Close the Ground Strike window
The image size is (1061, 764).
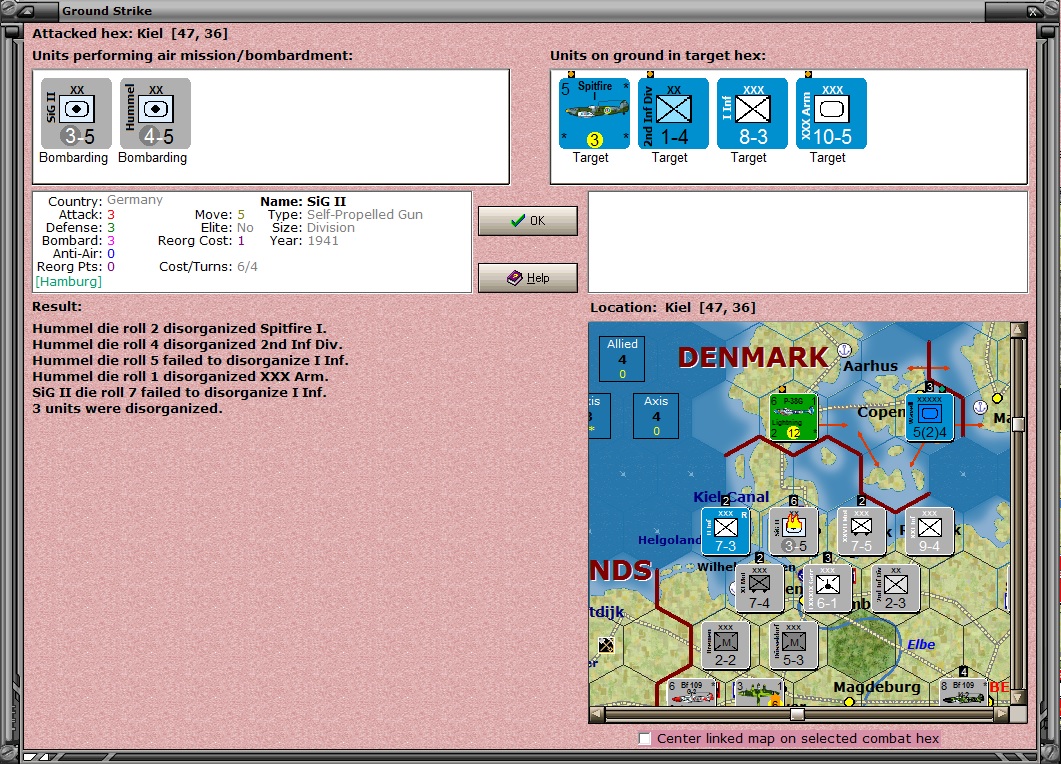[1034, 11]
